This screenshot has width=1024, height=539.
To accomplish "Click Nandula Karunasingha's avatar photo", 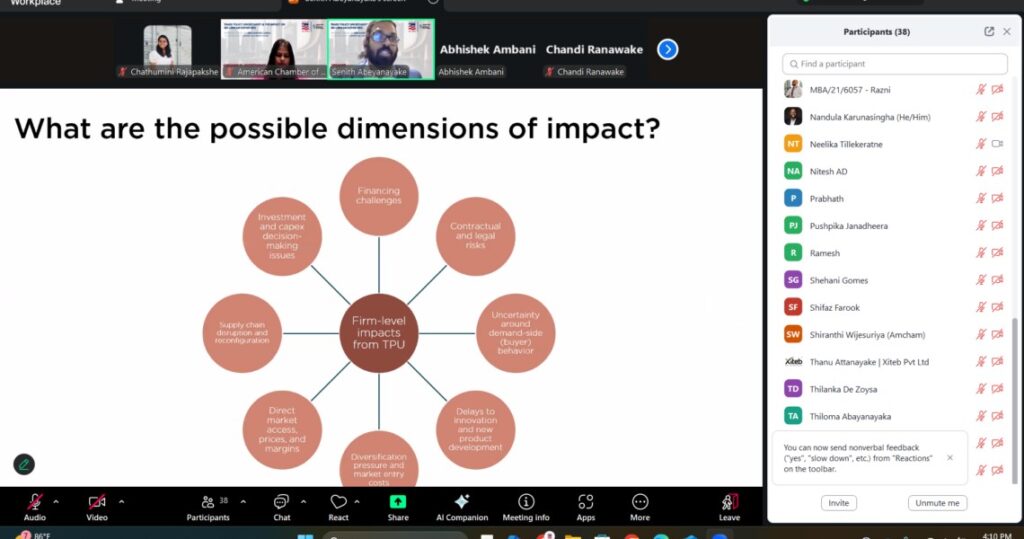I will click(x=793, y=117).
